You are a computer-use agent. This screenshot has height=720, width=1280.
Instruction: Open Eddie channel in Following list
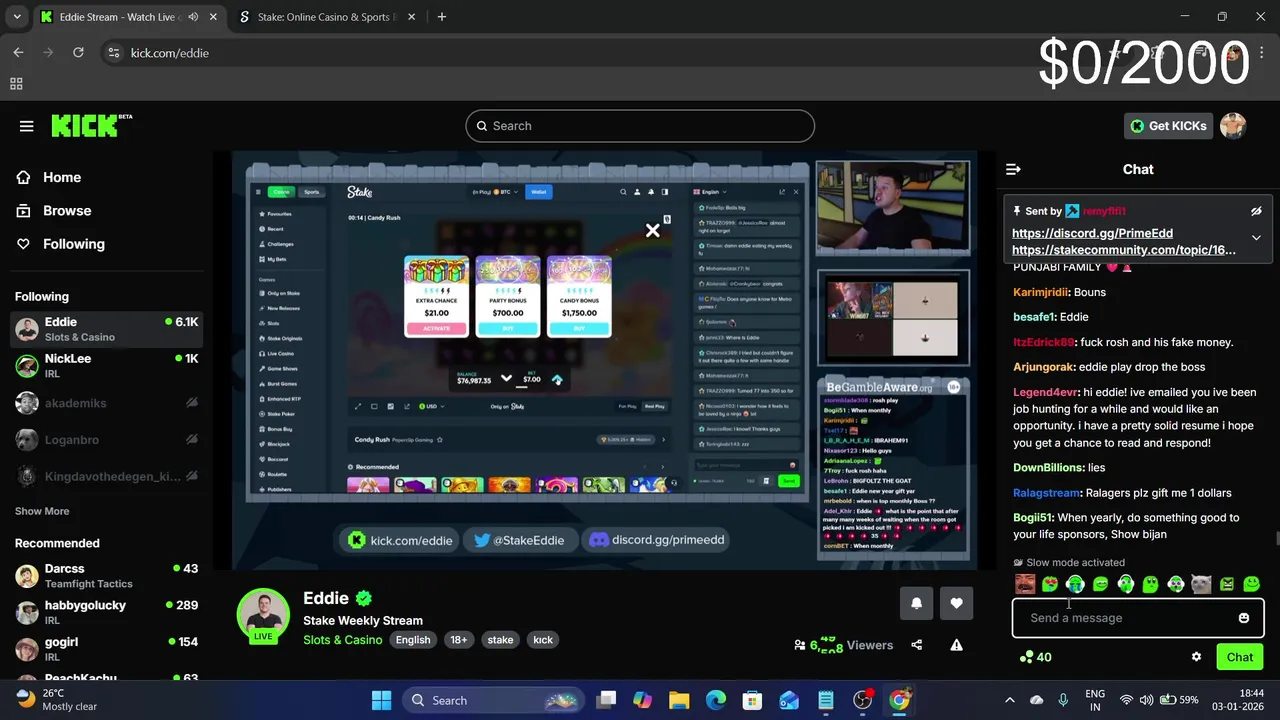(x=106, y=329)
